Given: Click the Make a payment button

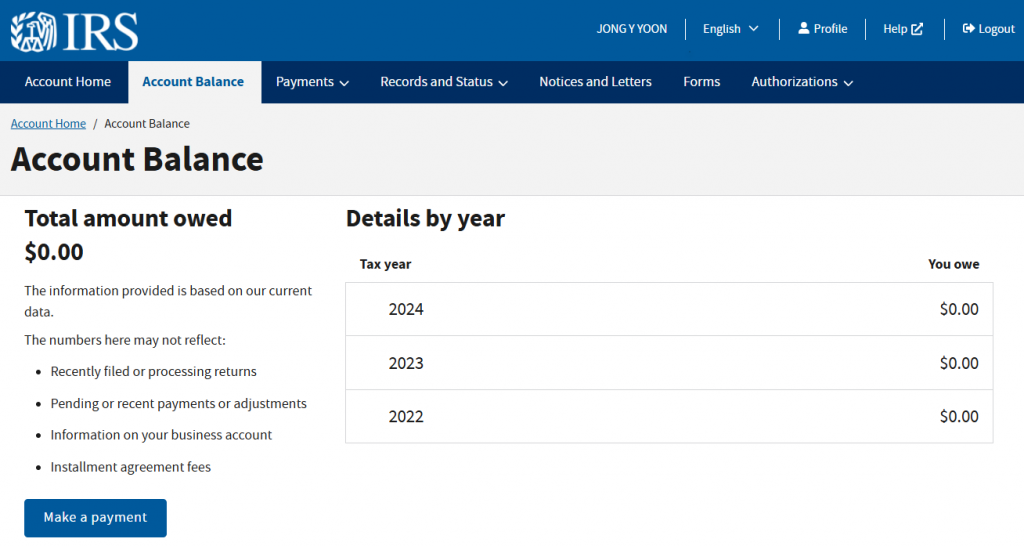Looking at the screenshot, I should point(95,518).
